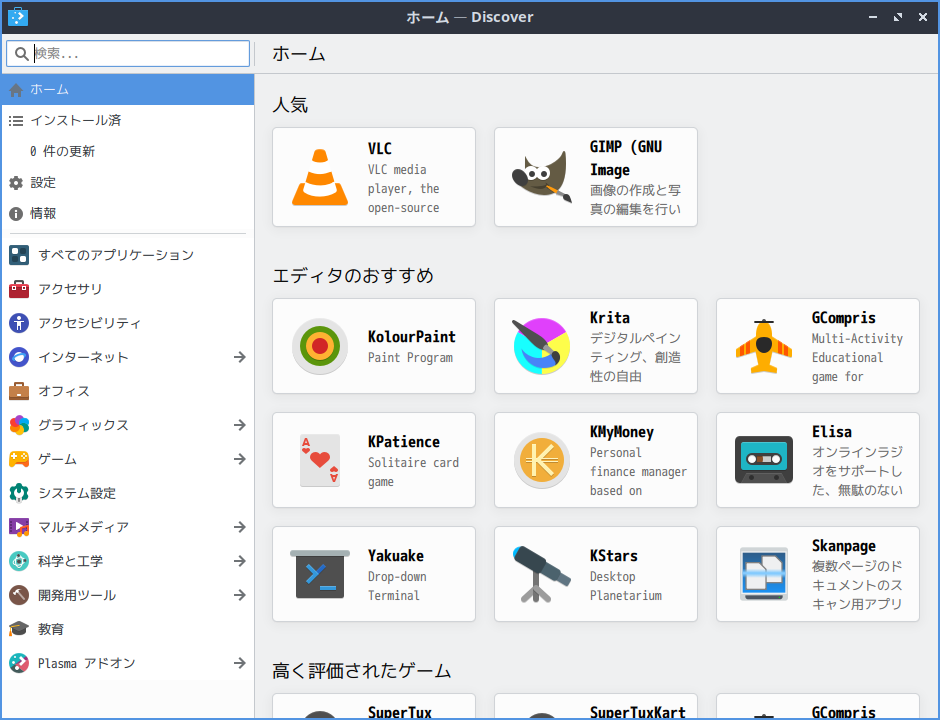940x720 pixels.
Task: Expand インターネット subcategories arrow
Action: coord(240,357)
